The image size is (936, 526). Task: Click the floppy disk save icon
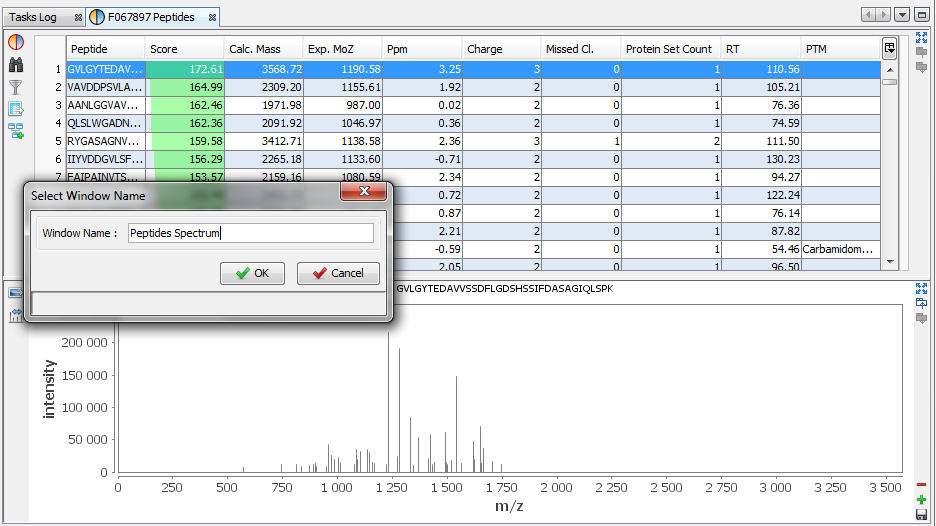click(921, 515)
